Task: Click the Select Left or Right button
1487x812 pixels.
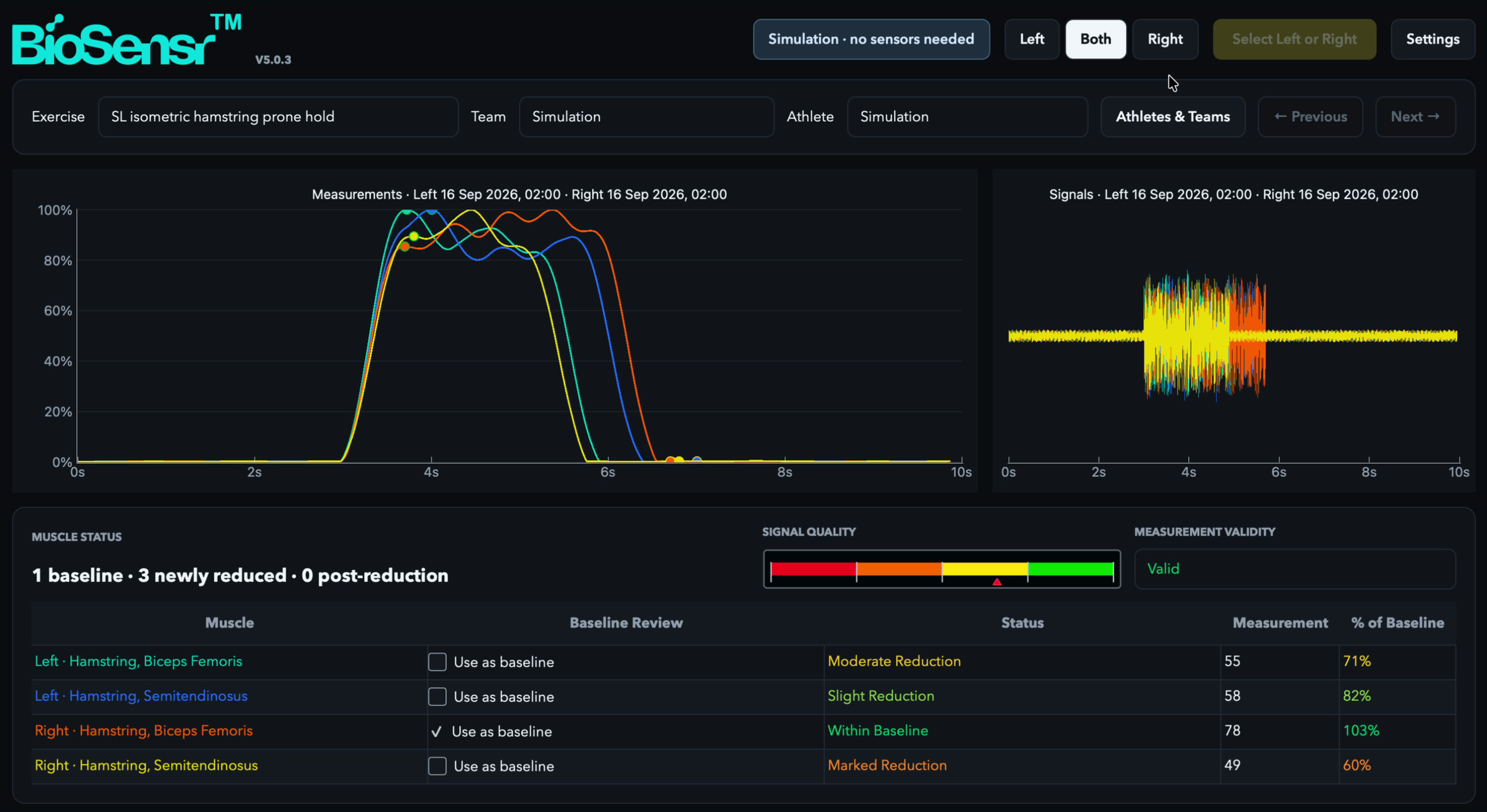Action: tap(1294, 39)
